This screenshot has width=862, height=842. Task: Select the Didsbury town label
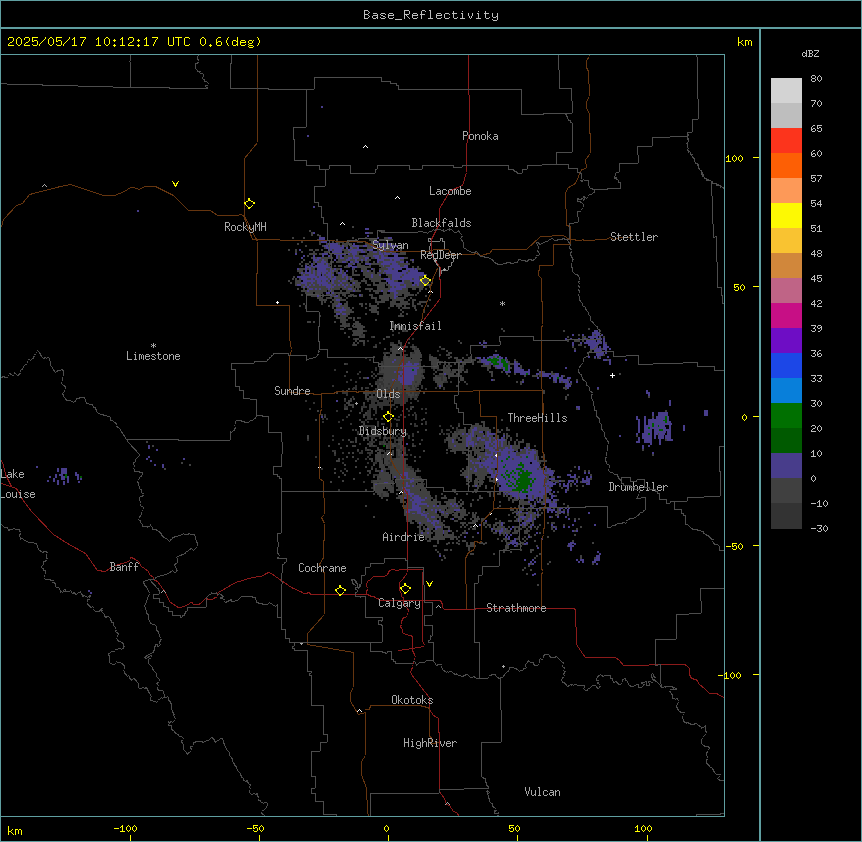383,431
